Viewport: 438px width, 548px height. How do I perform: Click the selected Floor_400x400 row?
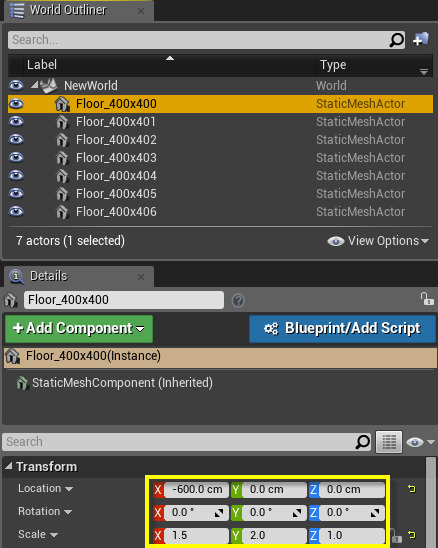220,104
